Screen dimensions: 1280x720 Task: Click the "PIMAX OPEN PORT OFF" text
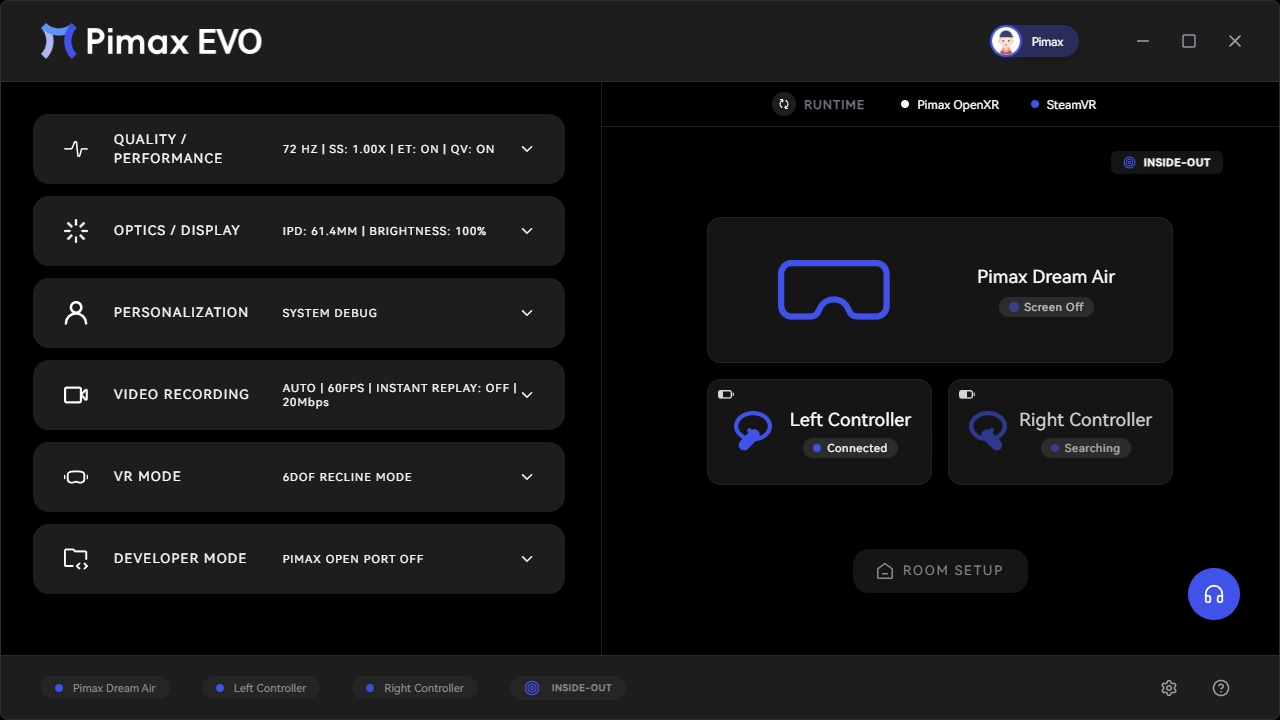pyautogui.click(x=353, y=559)
